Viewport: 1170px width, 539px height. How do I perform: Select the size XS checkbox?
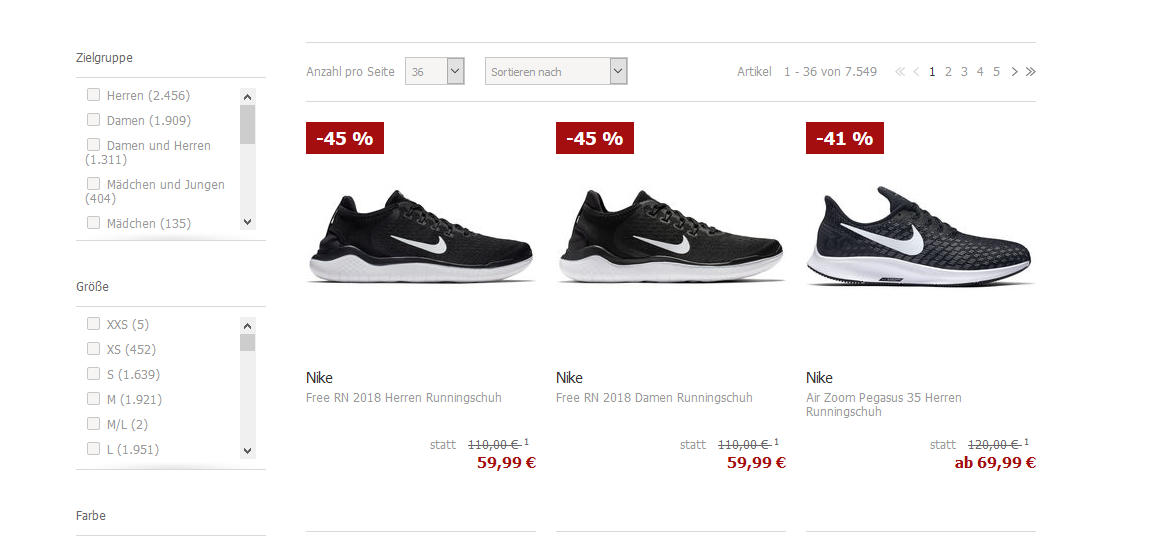coord(94,349)
